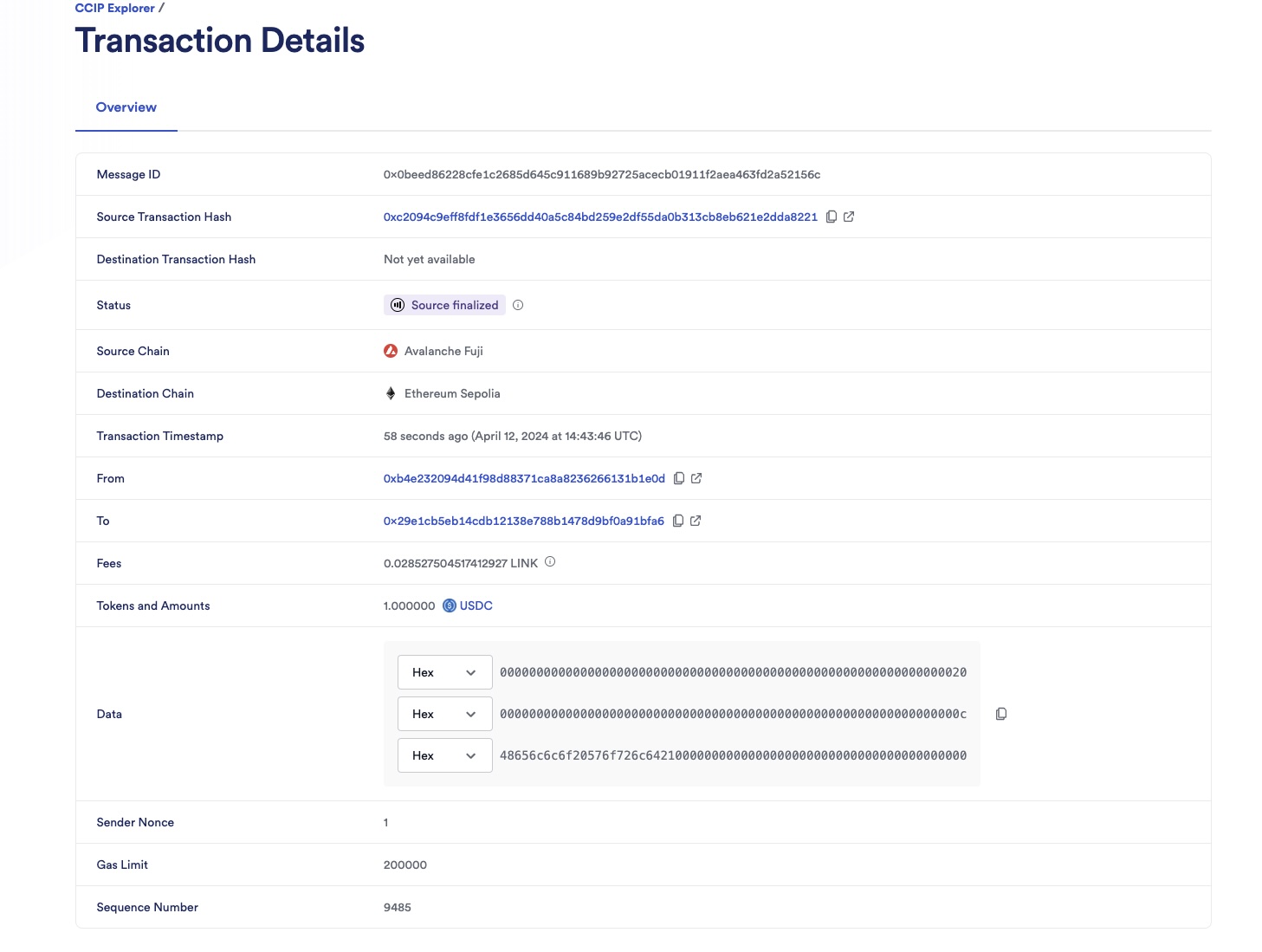Open the From address 0xb4e2...1e0d link
Viewport: 1262px width, 952px height.
point(524,478)
